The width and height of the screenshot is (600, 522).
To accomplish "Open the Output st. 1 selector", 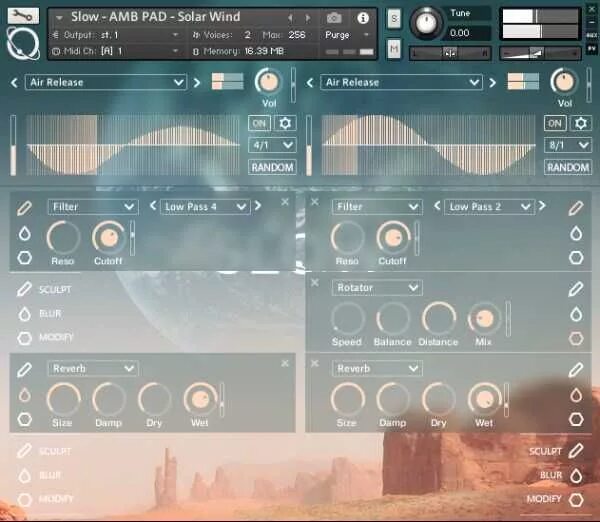I will click(x=116, y=35).
